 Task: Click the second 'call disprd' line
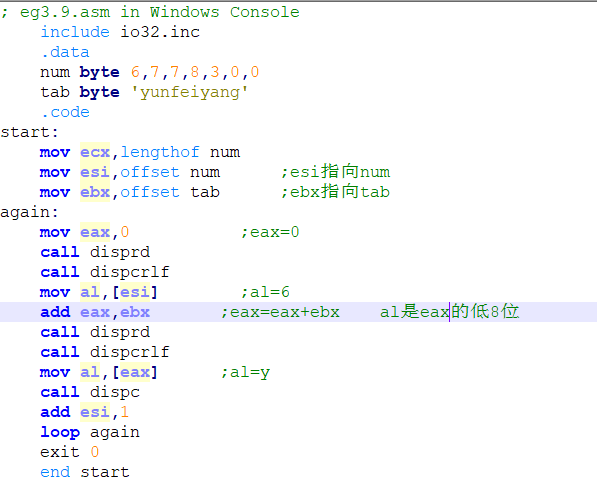(95, 332)
